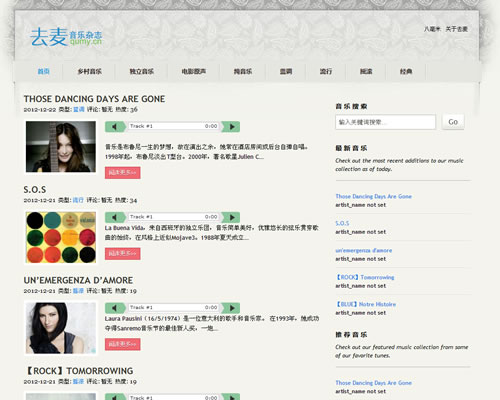Click the colorful dots album thumbnail
Screen dimensions: 500x400
61,237
